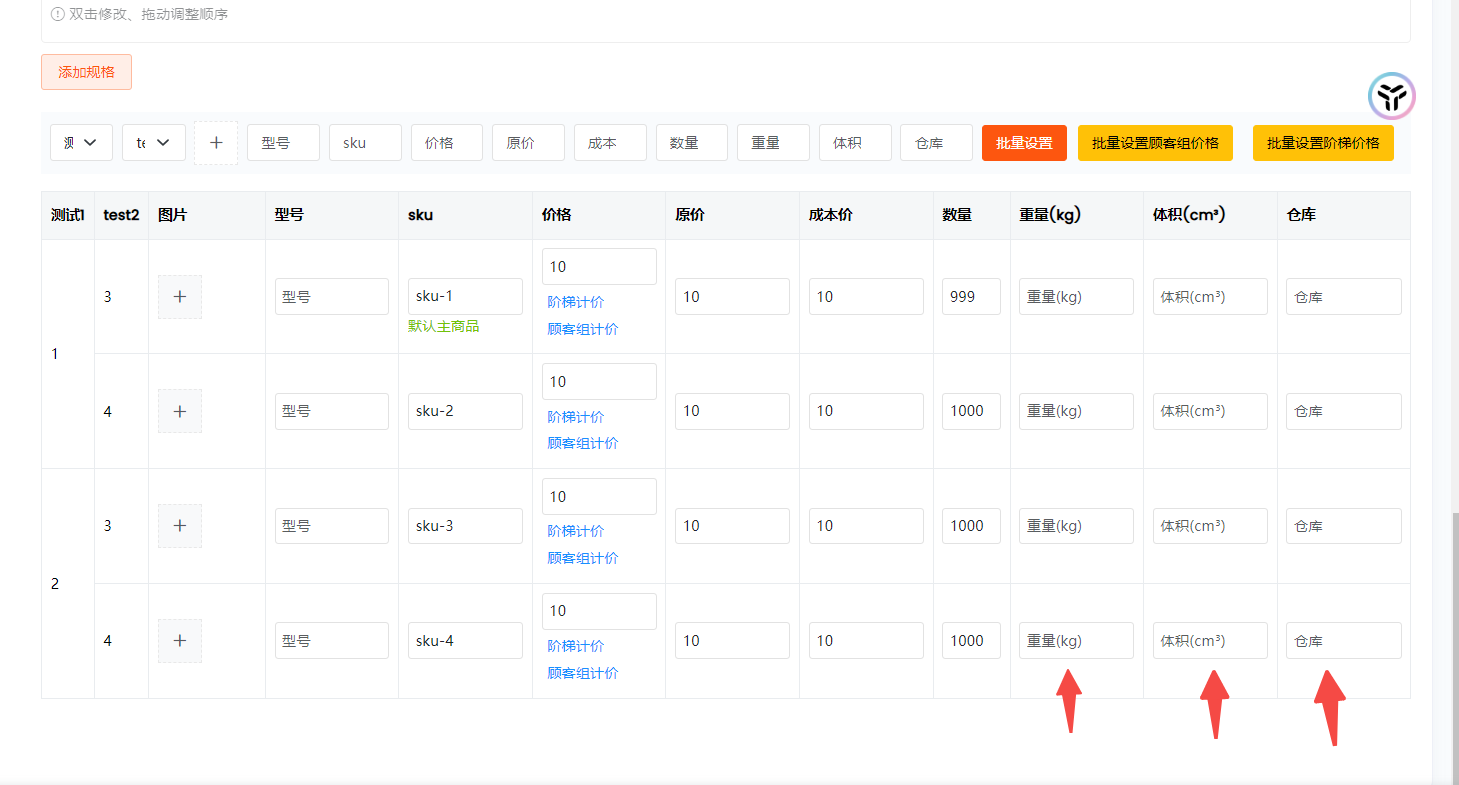Focus the batch sku input field
Image resolution: width=1459 pixels, height=785 pixels.
coord(365,143)
